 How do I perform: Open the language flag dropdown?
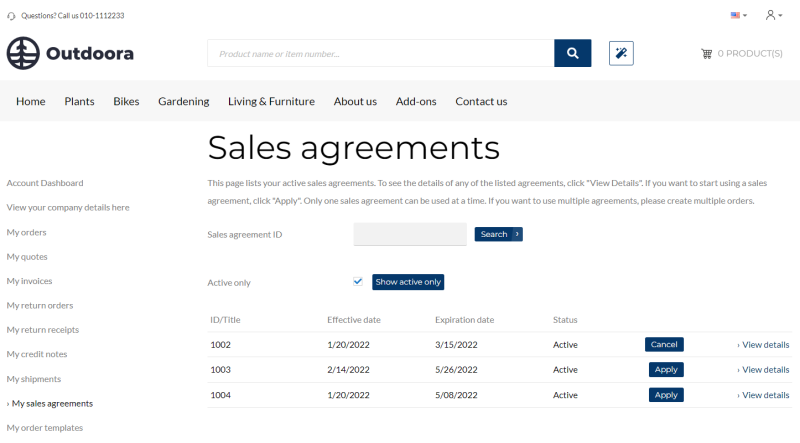pos(738,15)
